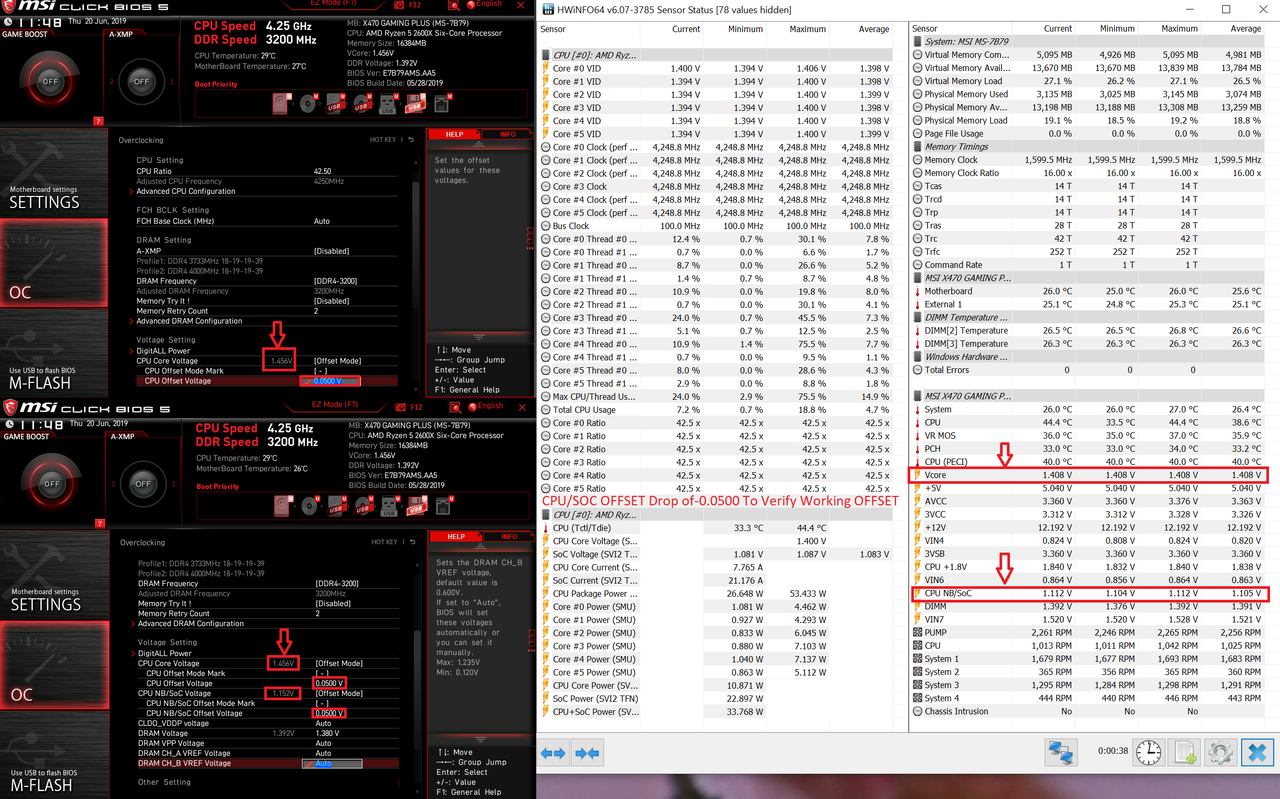Select last boot priority device icon, top BIOS
1280x799 pixels.
[442, 103]
